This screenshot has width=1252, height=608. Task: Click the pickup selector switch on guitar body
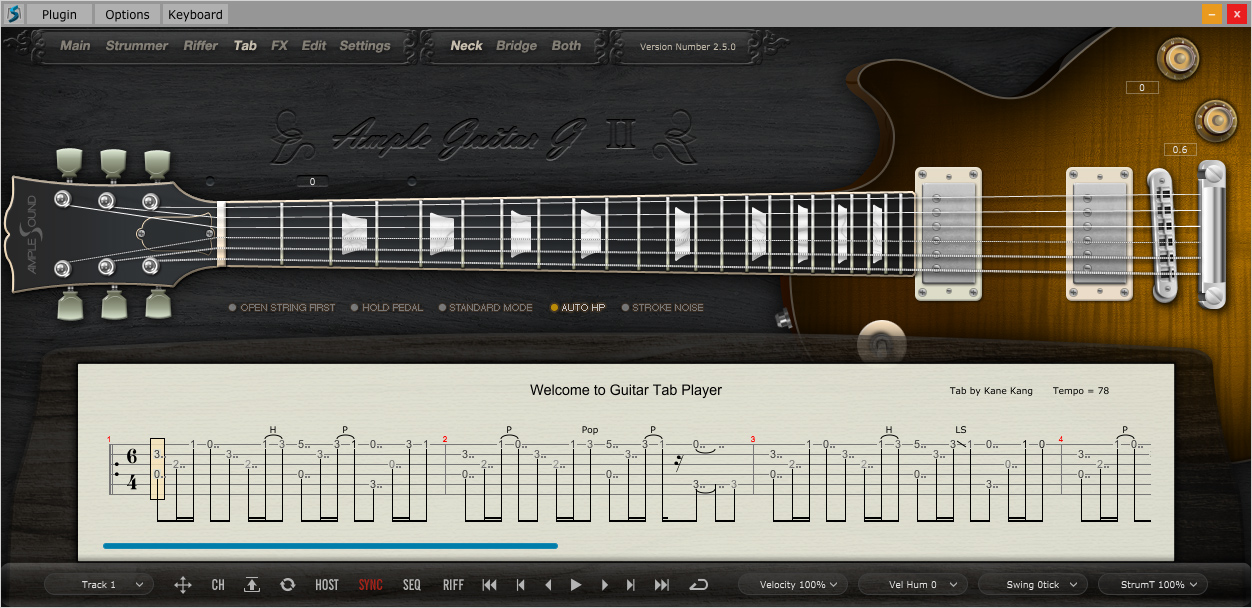pyautogui.click(x=882, y=345)
